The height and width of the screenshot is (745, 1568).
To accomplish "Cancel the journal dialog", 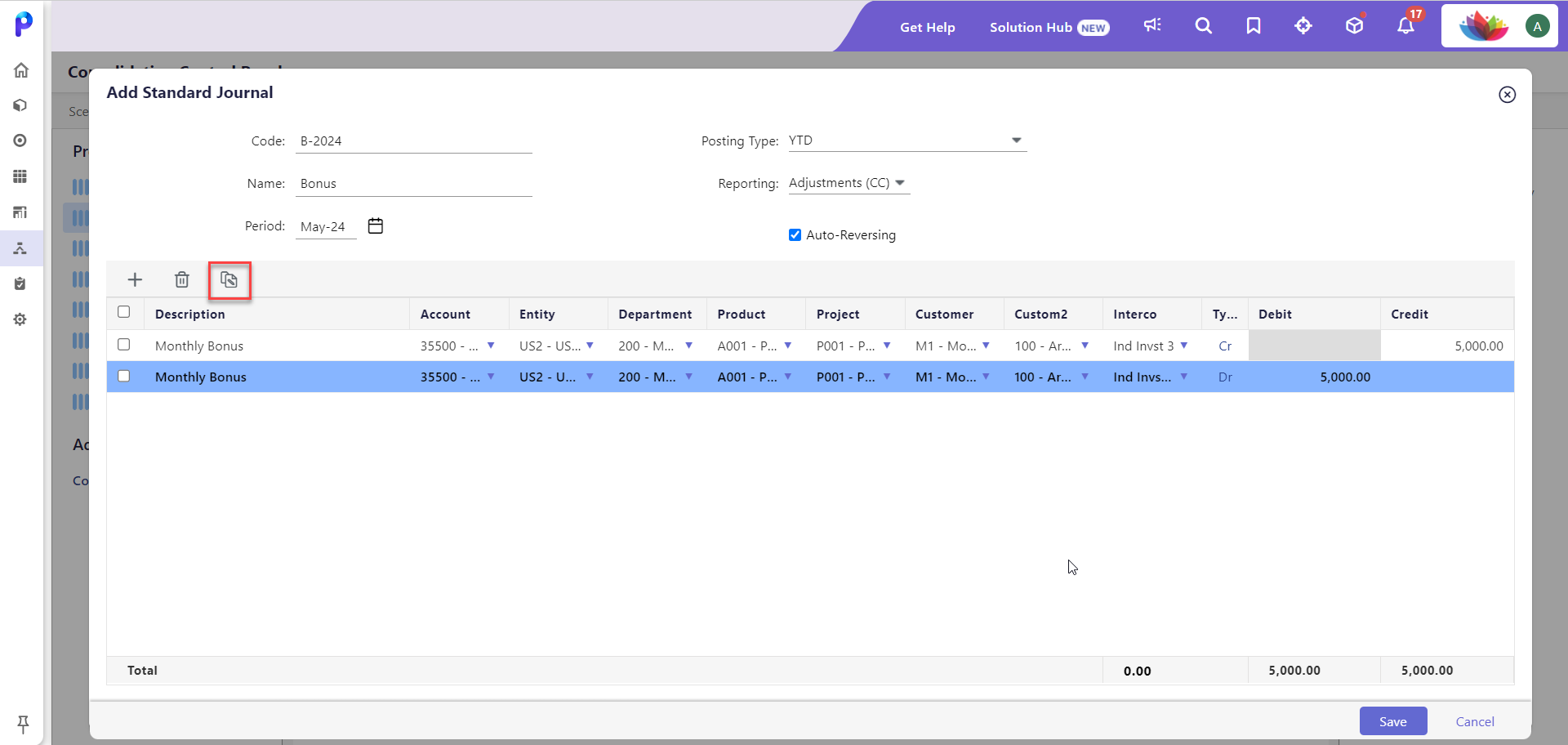I will (1475, 721).
